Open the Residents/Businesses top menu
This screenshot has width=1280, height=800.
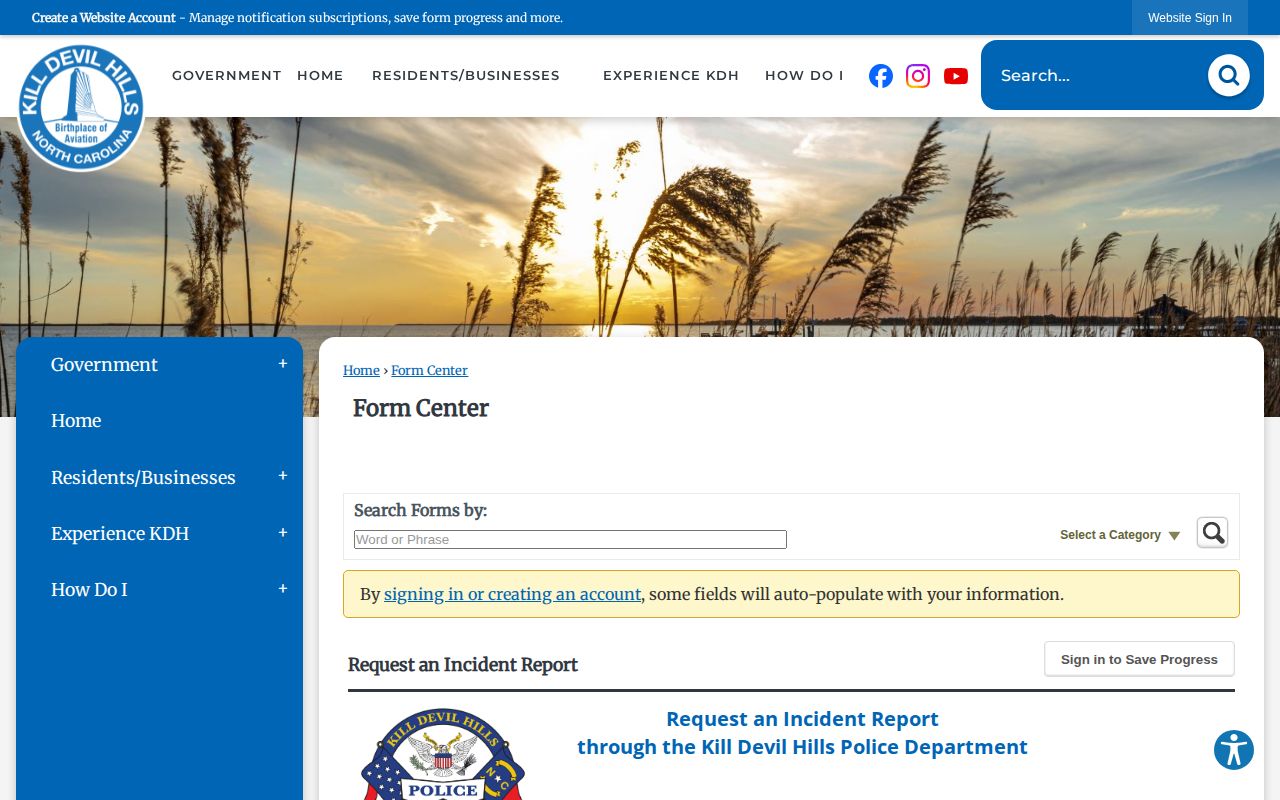click(466, 76)
